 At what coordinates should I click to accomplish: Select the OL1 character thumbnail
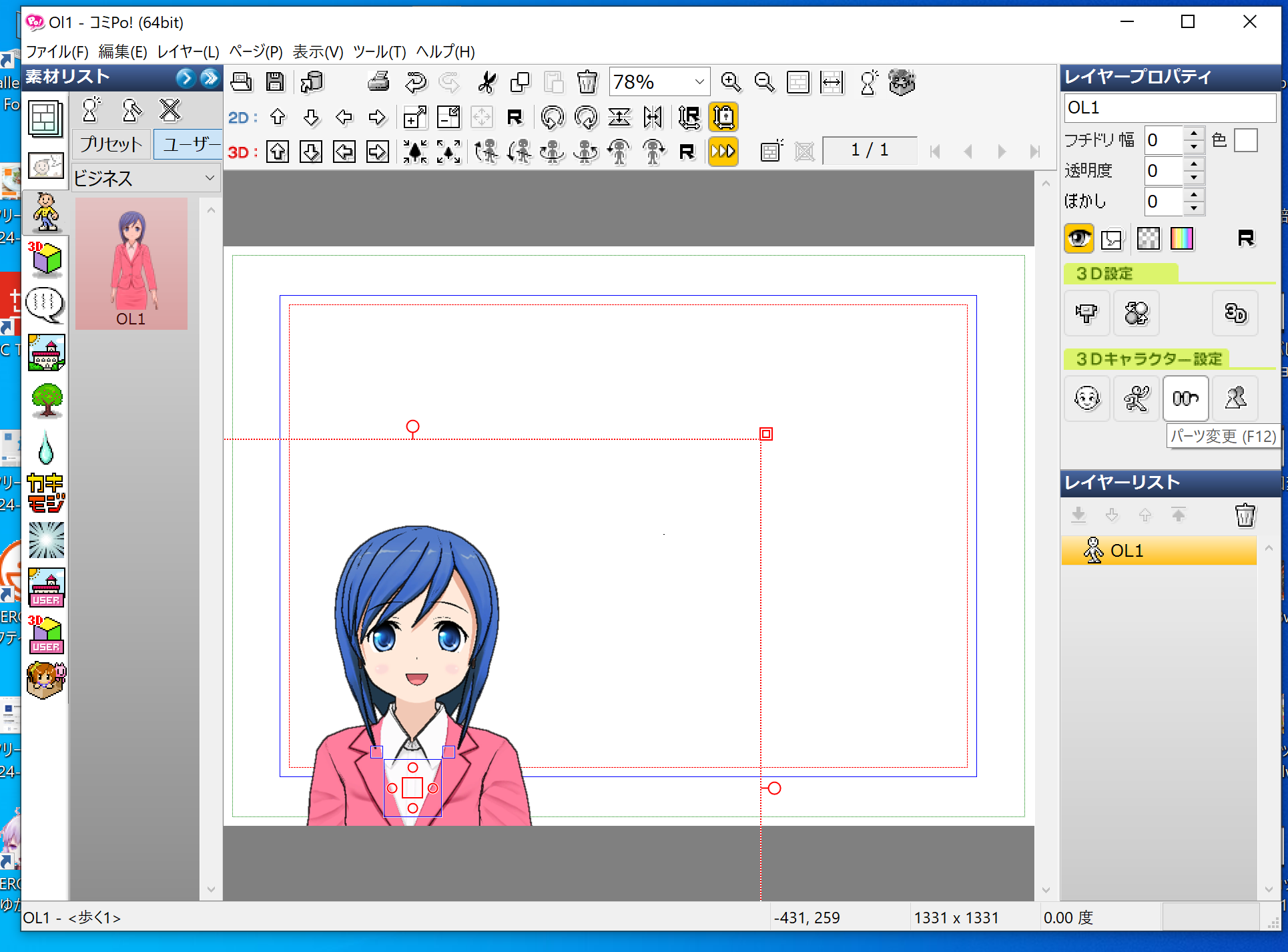pos(131,263)
